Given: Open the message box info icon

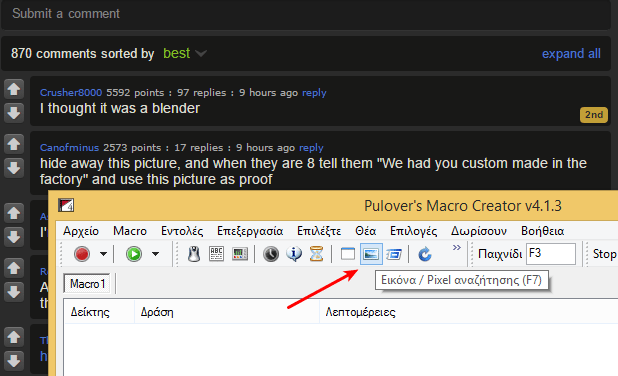Looking at the screenshot, I should coord(294,254).
